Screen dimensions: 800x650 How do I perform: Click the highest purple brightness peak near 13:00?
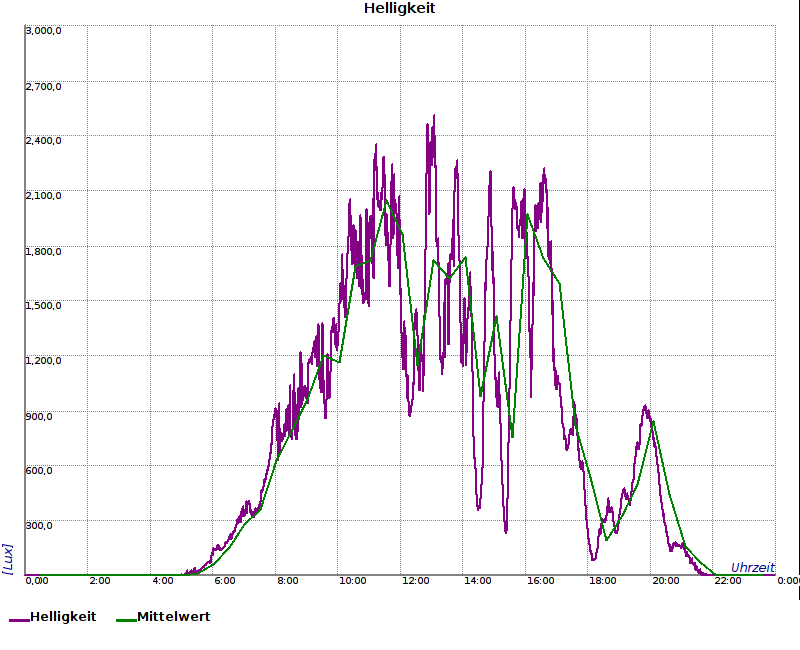pyautogui.click(x=434, y=117)
